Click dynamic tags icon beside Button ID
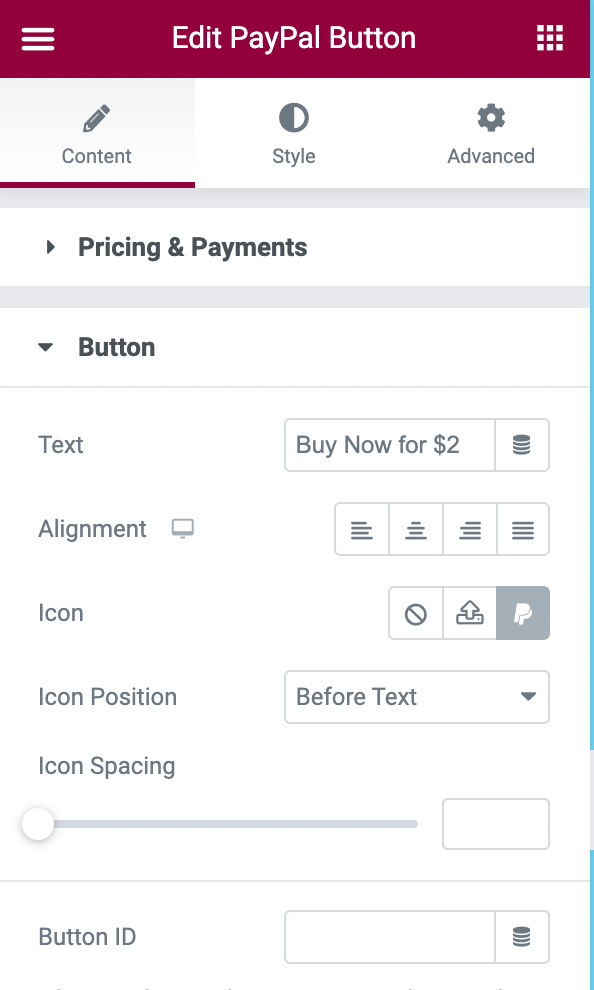This screenshot has width=594, height=990. click(521, 937)
